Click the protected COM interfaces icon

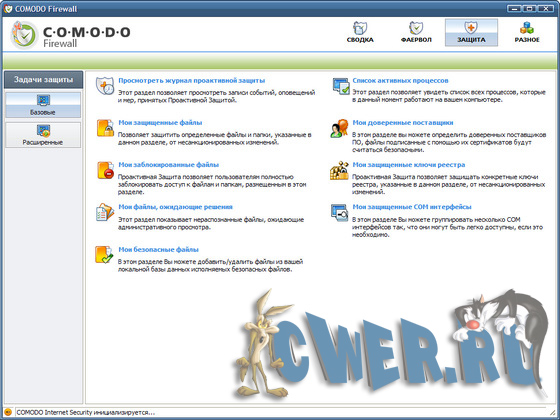pos(339,212)
